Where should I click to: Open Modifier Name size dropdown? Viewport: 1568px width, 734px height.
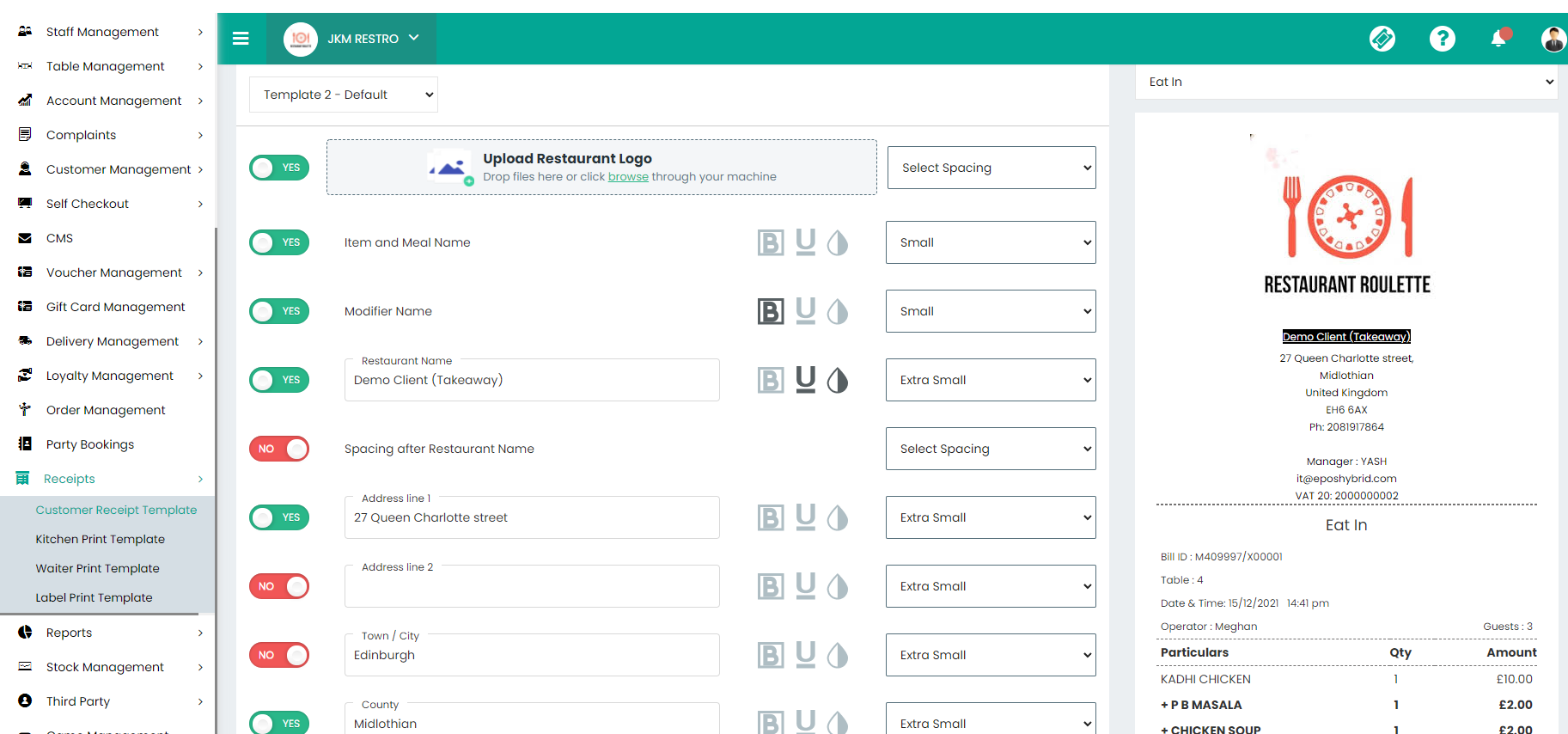(x=991, y=311)
